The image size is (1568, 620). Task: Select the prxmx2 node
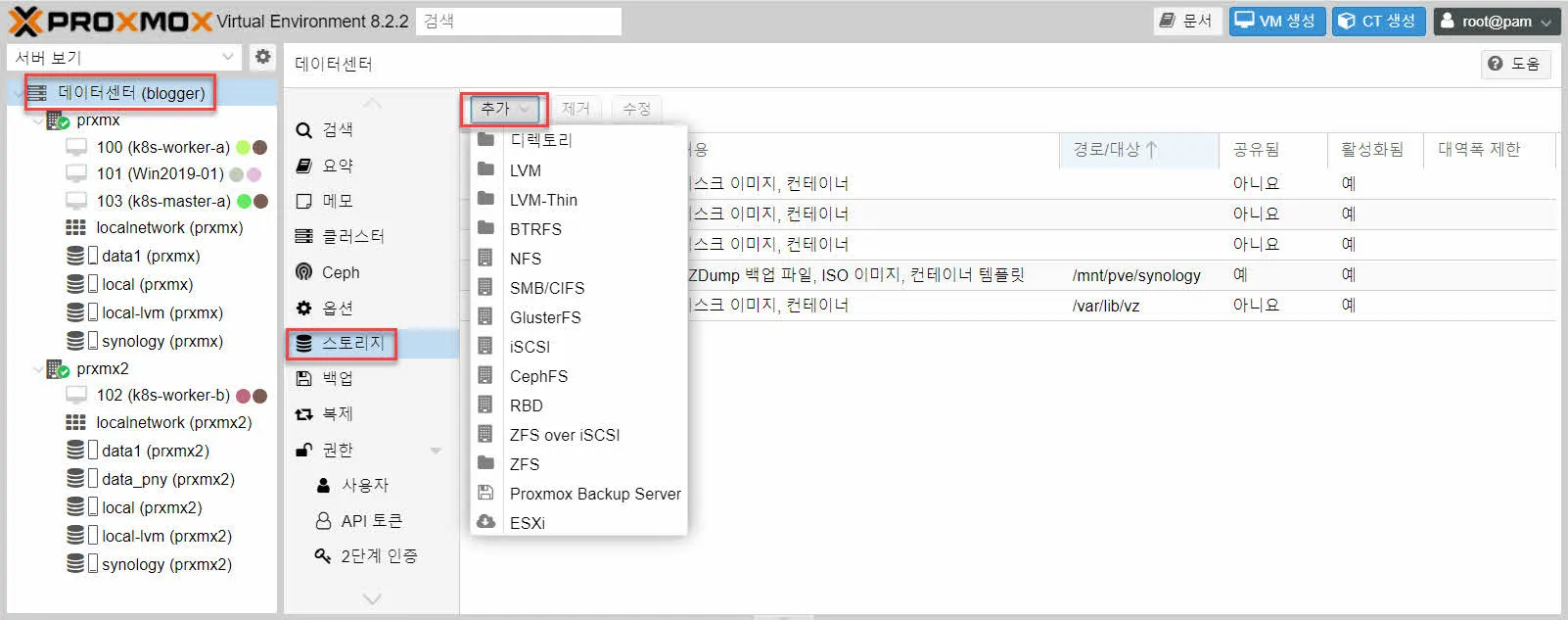click(102, 369)
